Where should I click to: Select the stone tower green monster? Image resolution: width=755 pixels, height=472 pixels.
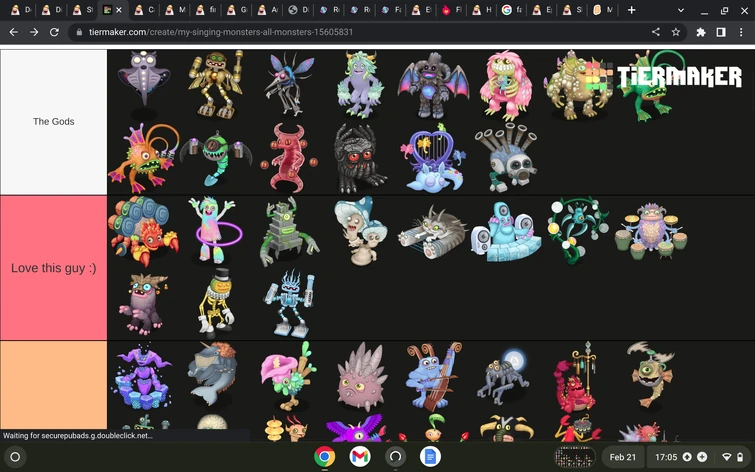tap(288, 231)
